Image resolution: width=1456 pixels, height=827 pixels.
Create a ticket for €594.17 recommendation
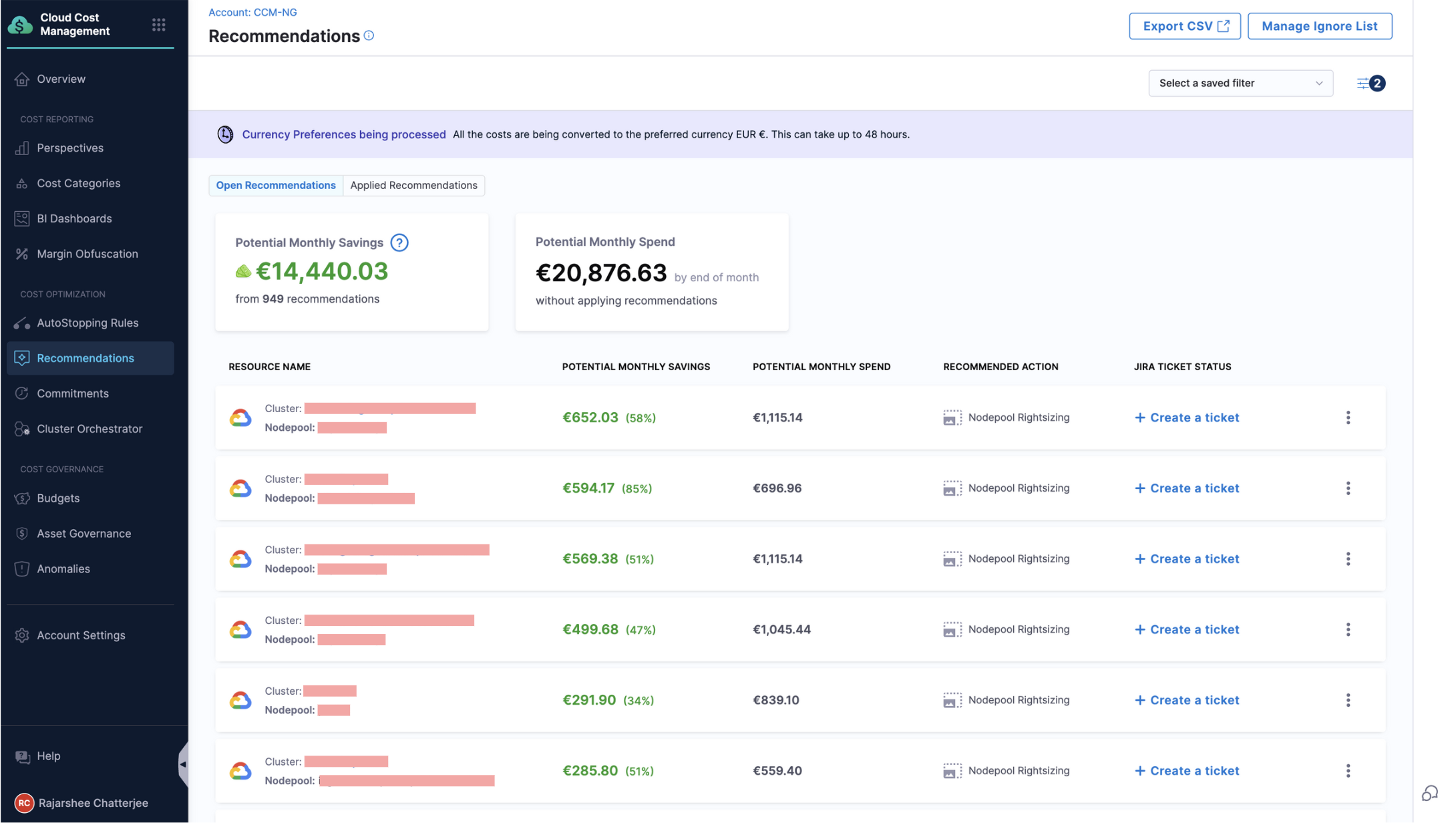point(1187,488)
